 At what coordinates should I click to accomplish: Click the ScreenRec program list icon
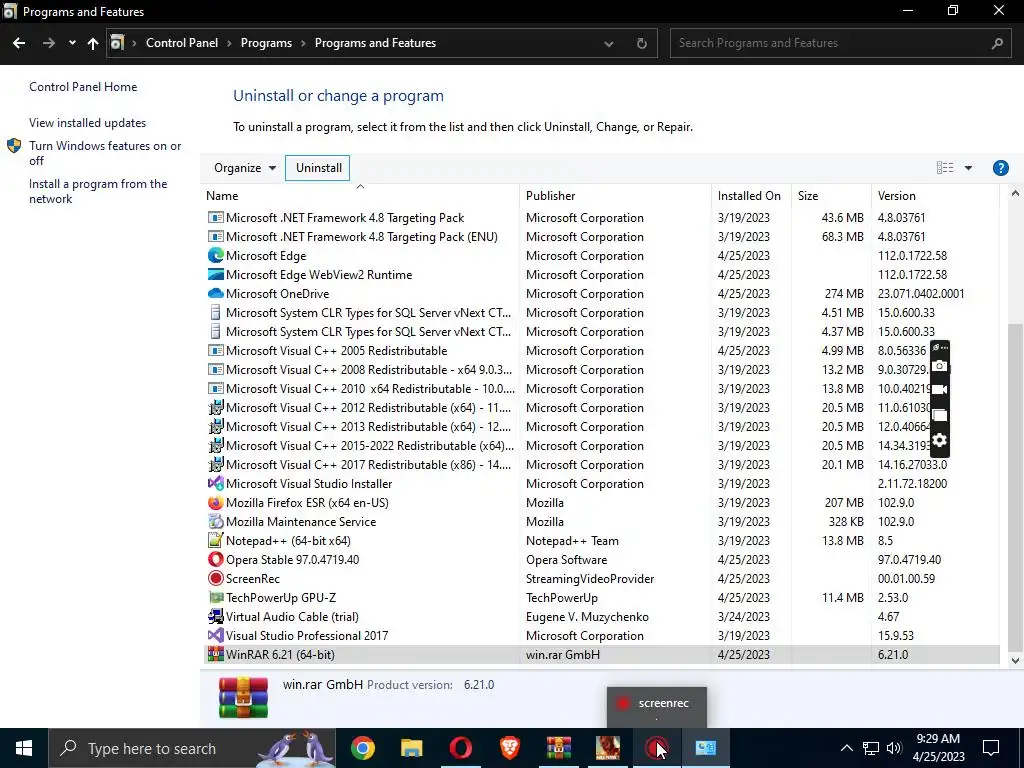pos(215,579)
